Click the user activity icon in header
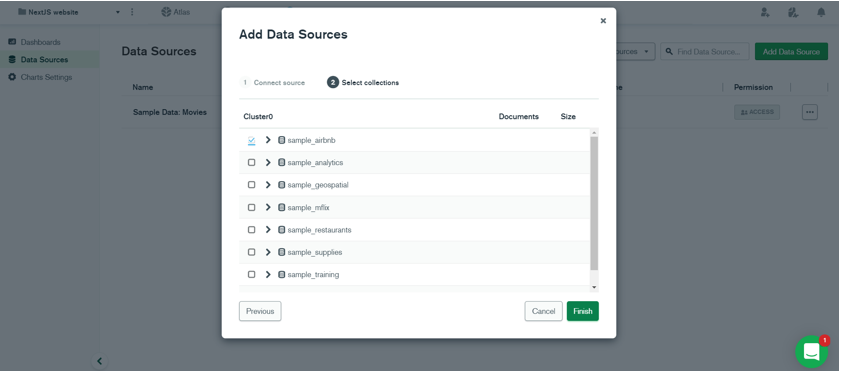841x373 pixels. [x=794, y=12]
